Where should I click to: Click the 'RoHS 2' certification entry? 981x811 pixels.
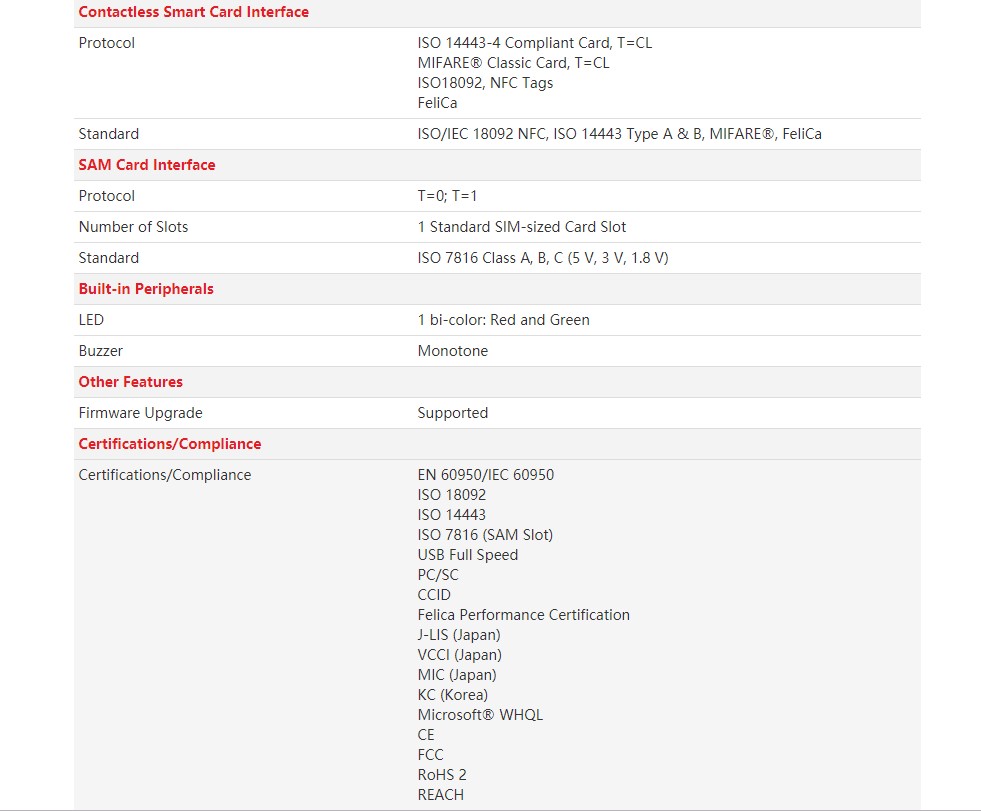click(442, 775)
